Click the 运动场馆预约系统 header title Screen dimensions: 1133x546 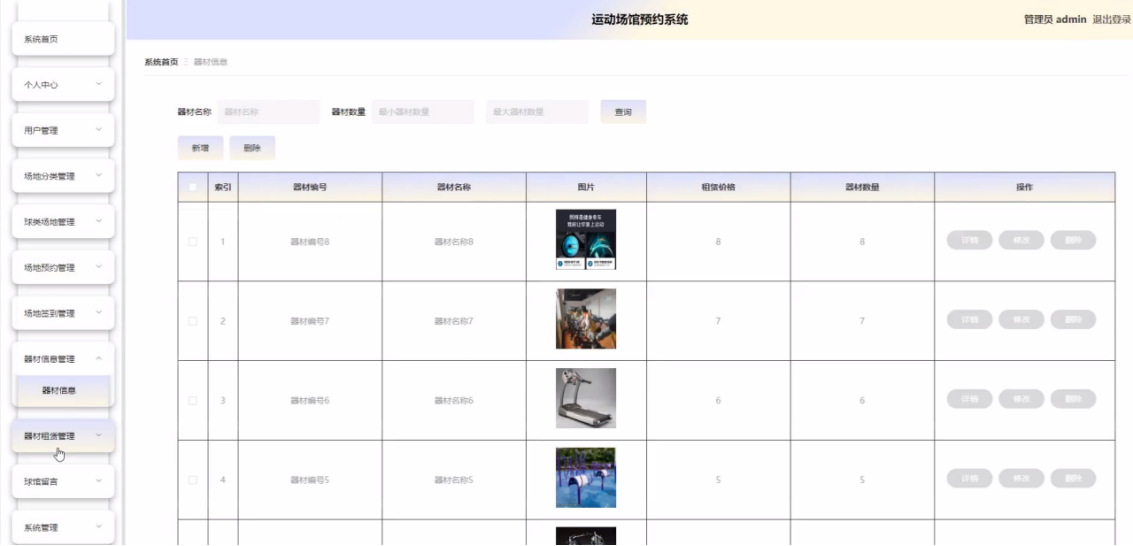639,20
